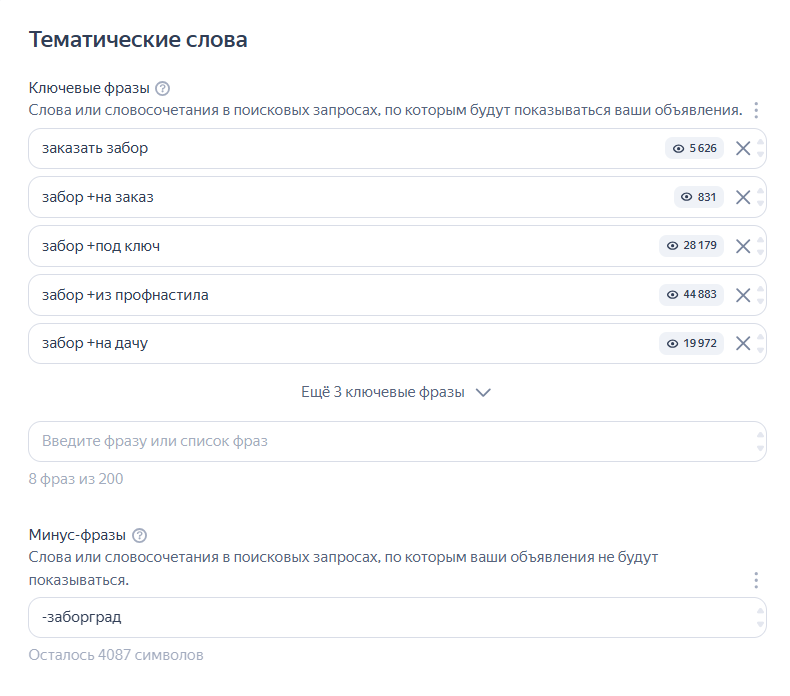Screen dimensions: 790x696
Task: Click into the minus-phrases field with '-заборград'
Action: click(390, 618)
